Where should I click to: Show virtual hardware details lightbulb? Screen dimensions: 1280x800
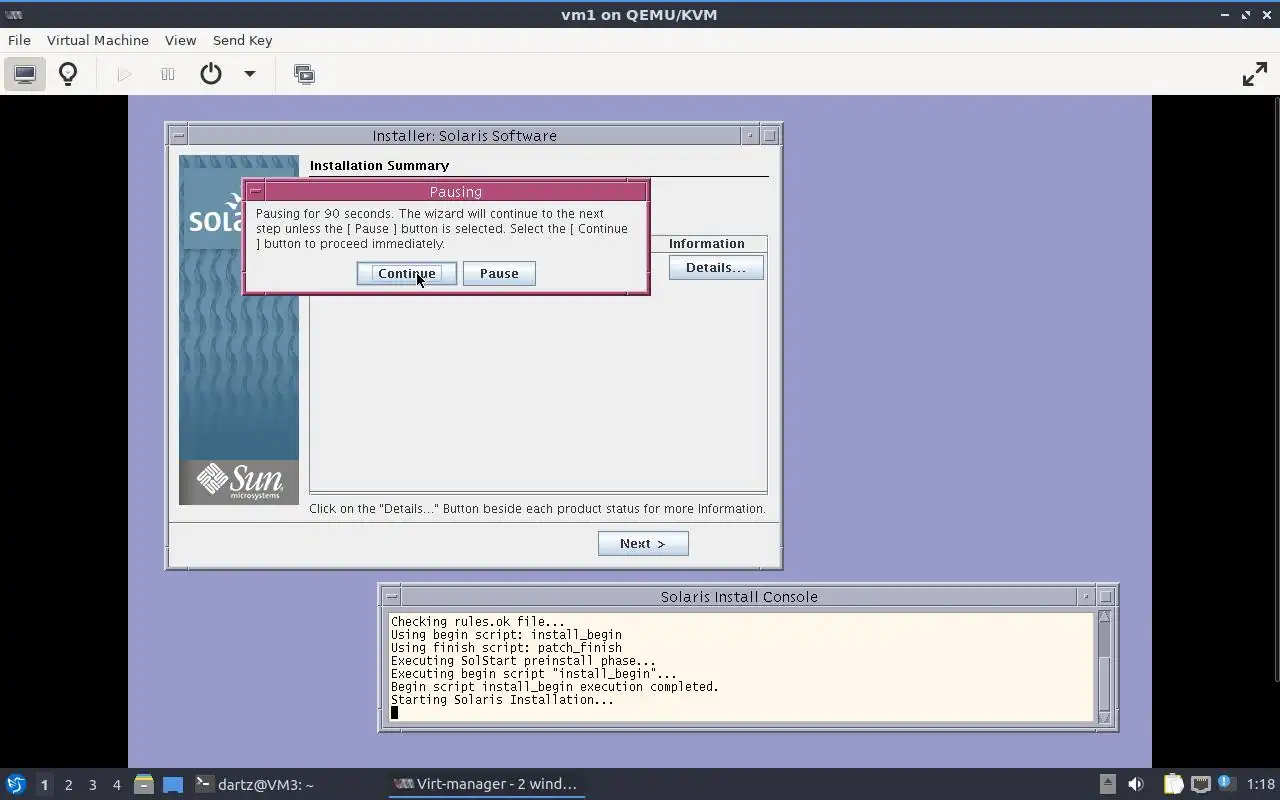[68, 74]
